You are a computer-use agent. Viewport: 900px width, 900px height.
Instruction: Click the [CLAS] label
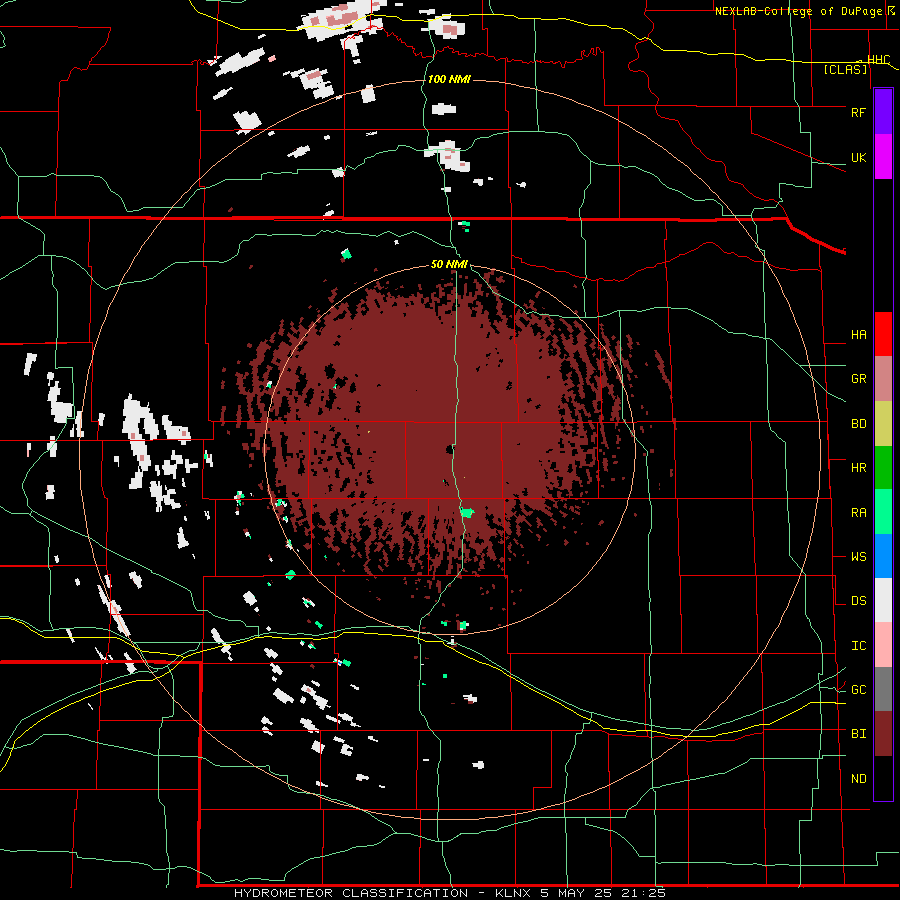click(845, 69)
